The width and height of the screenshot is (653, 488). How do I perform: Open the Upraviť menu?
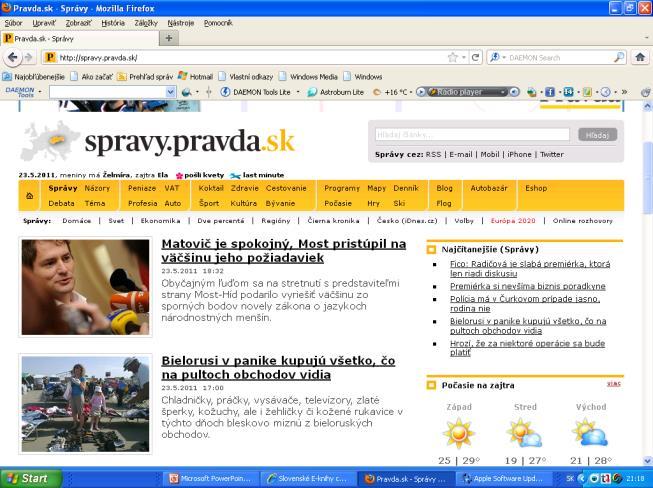tap(44, 23)
